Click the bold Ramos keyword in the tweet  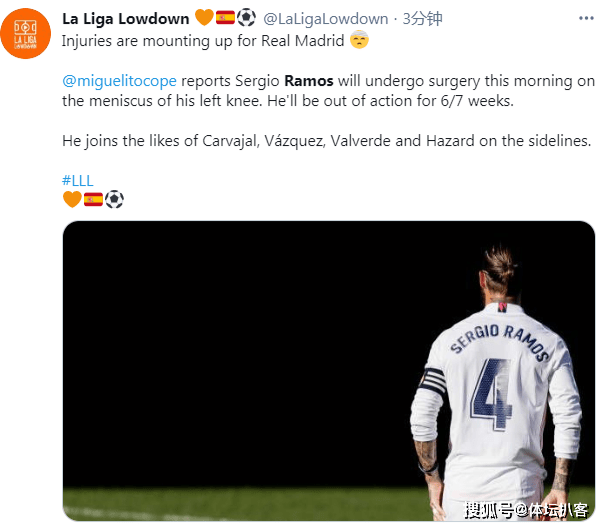pyautogui.click(x=309, y=81)
